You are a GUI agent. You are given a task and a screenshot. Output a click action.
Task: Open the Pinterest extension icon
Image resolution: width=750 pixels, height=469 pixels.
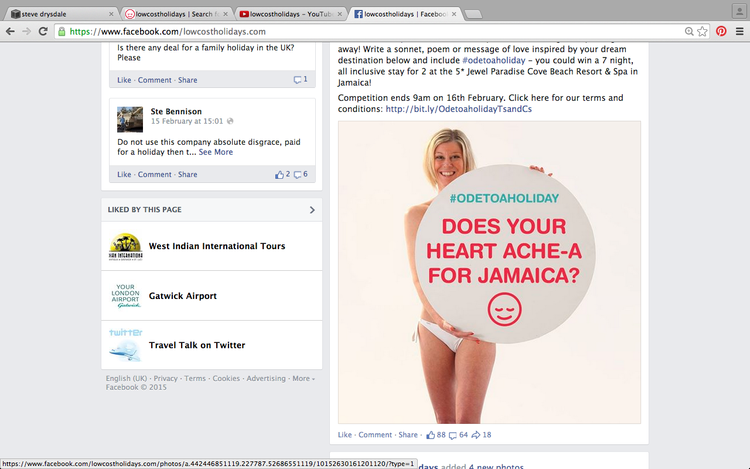[721, 32]
